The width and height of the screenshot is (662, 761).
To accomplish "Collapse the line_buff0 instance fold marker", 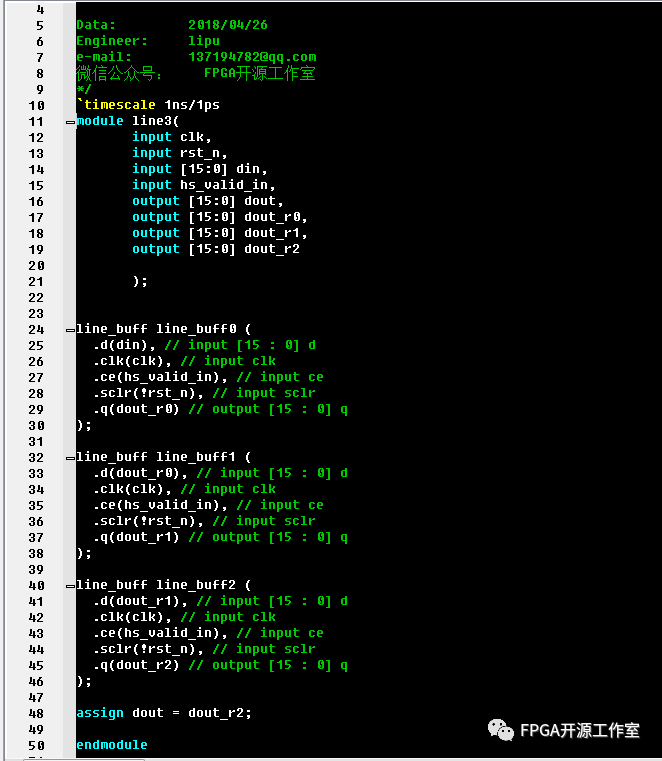I will [x=70, y=330].
